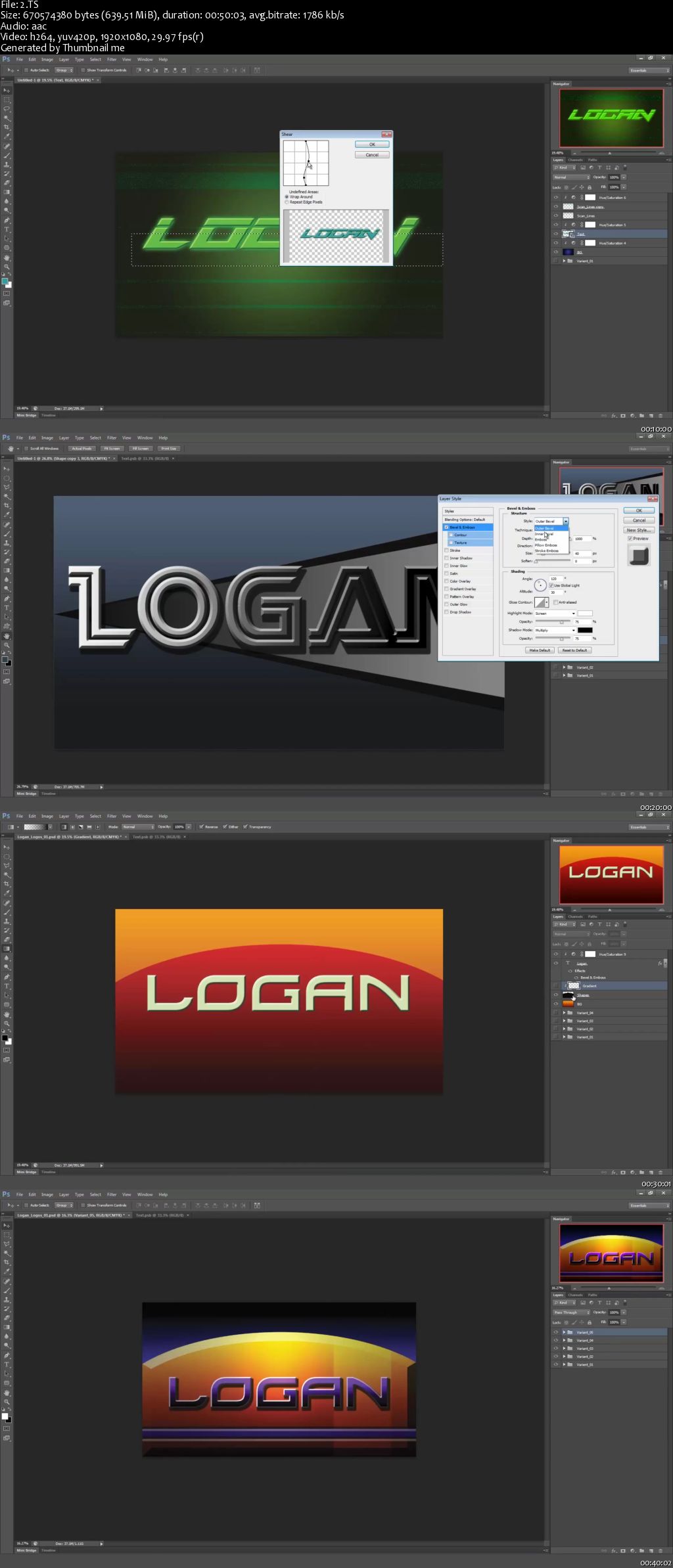Hide the Variant_05 group
This screenshot has width=673, height=1568.
[556, 1332]
